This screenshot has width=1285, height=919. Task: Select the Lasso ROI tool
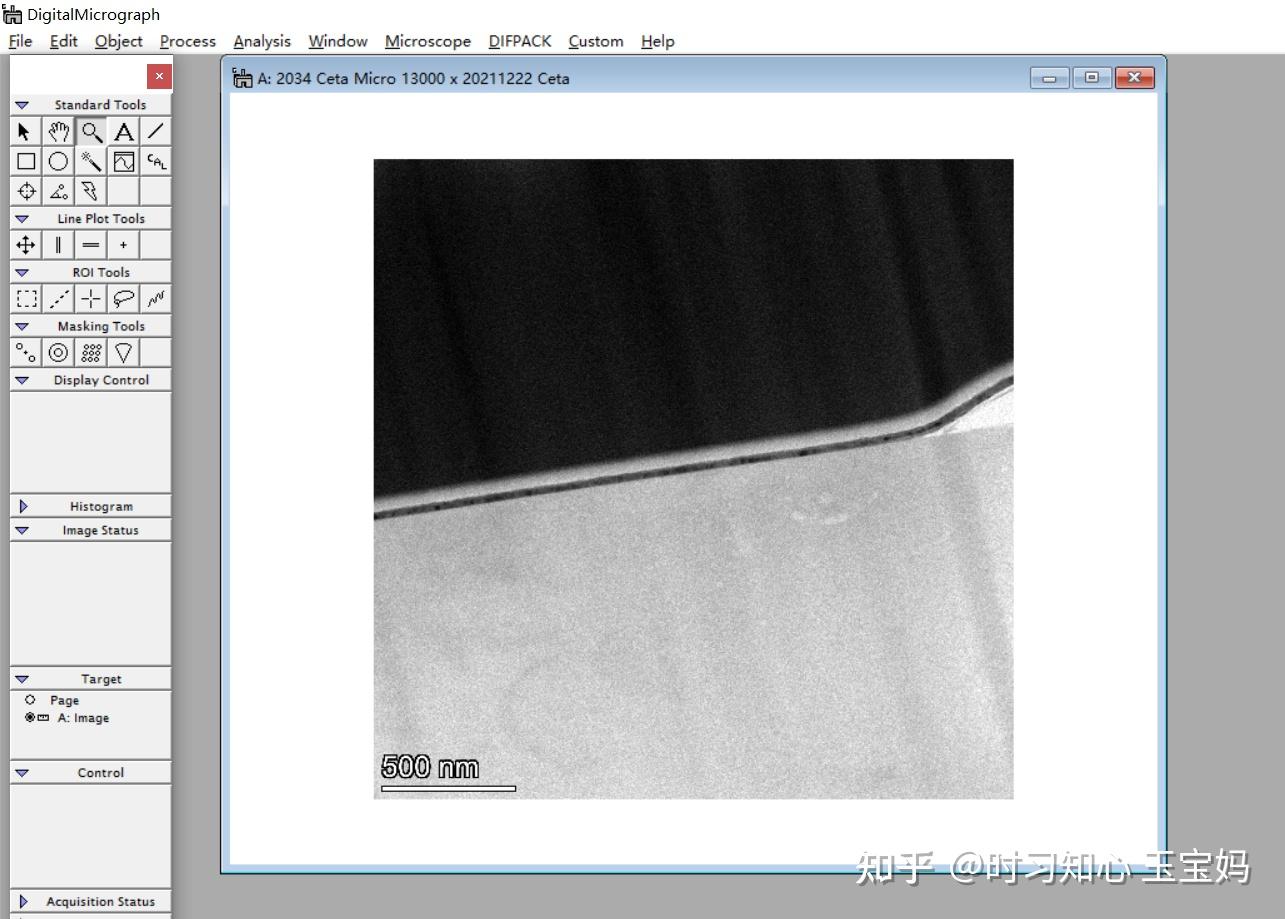point(122,297)
